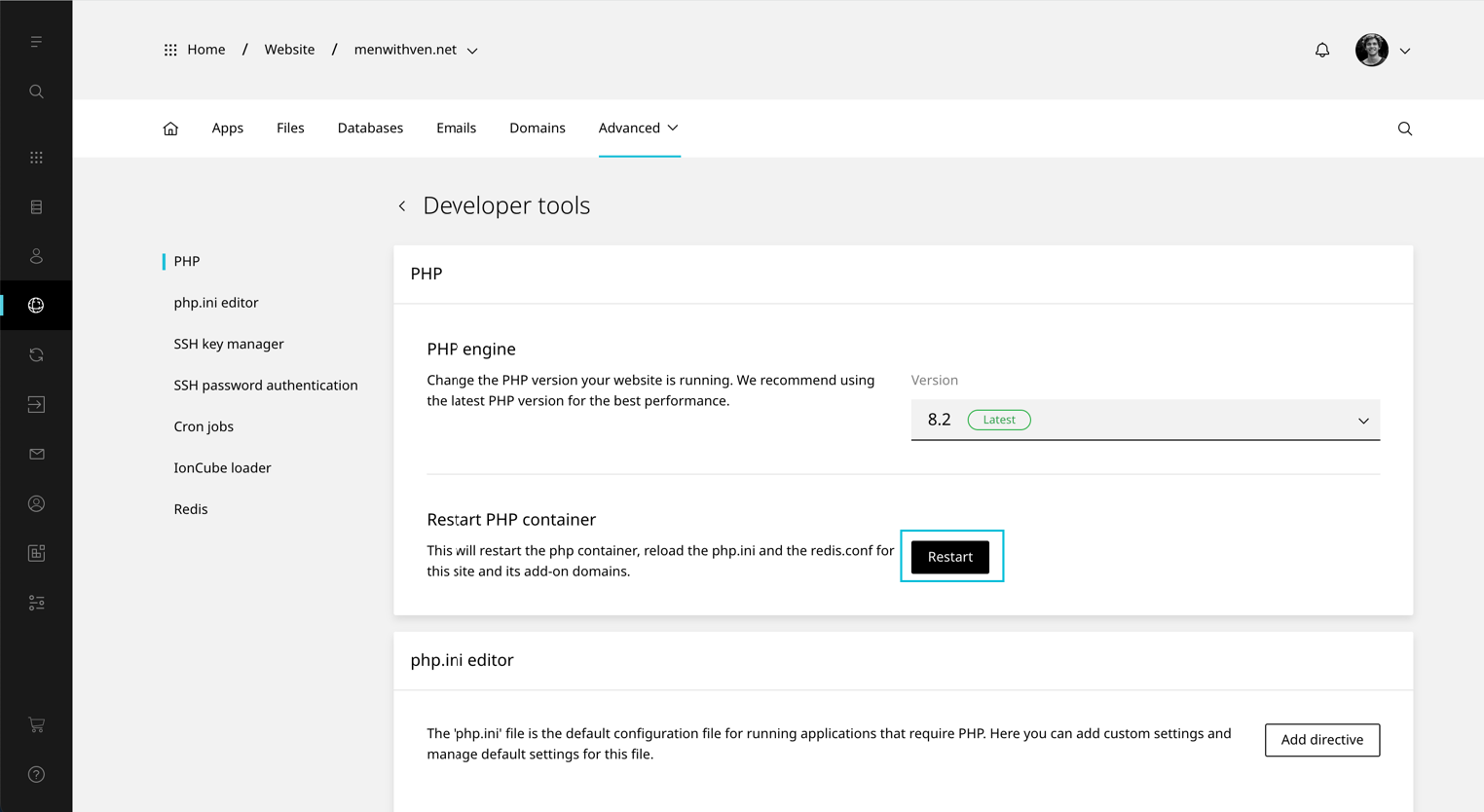Click the Add directive button
The image size is (1484, 812).
click(x=1321, y=740)
